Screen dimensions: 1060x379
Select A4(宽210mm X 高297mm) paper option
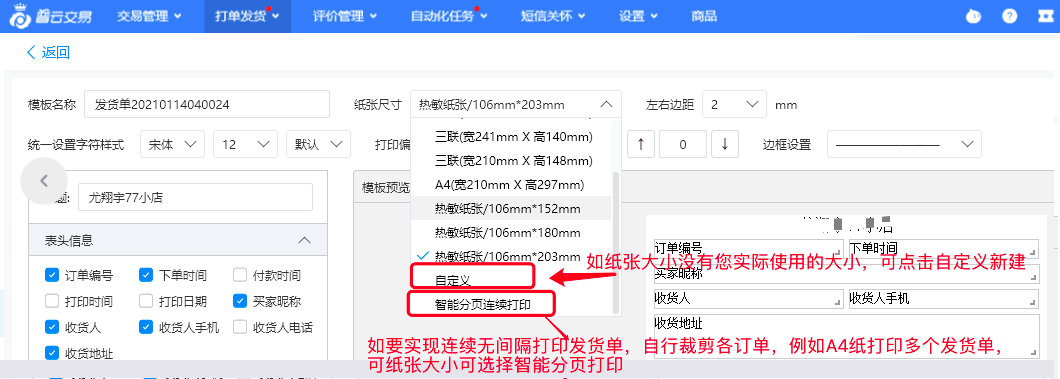point(510,184)
